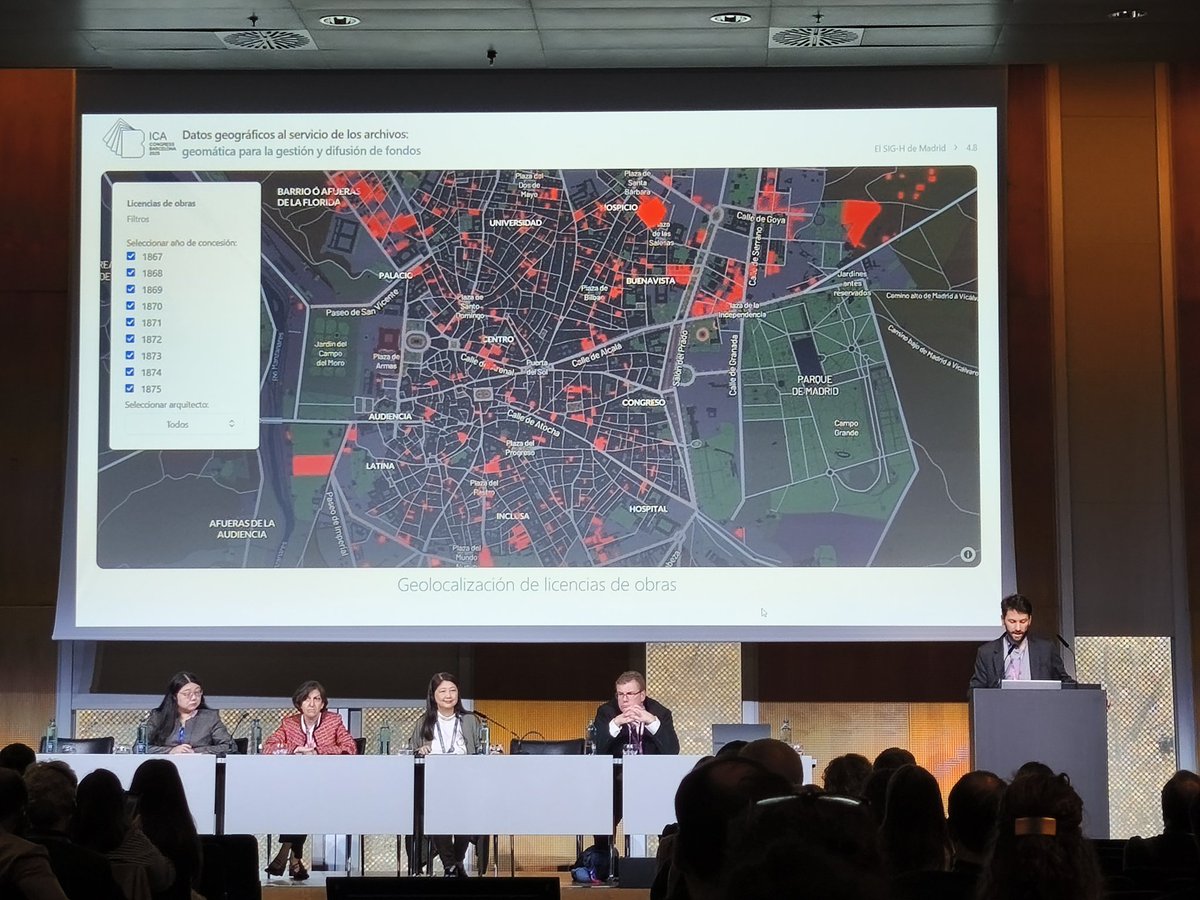Uncheck the 1867 year checkbox
Screen dimensions: 1200x900
[x=131, y=256]
